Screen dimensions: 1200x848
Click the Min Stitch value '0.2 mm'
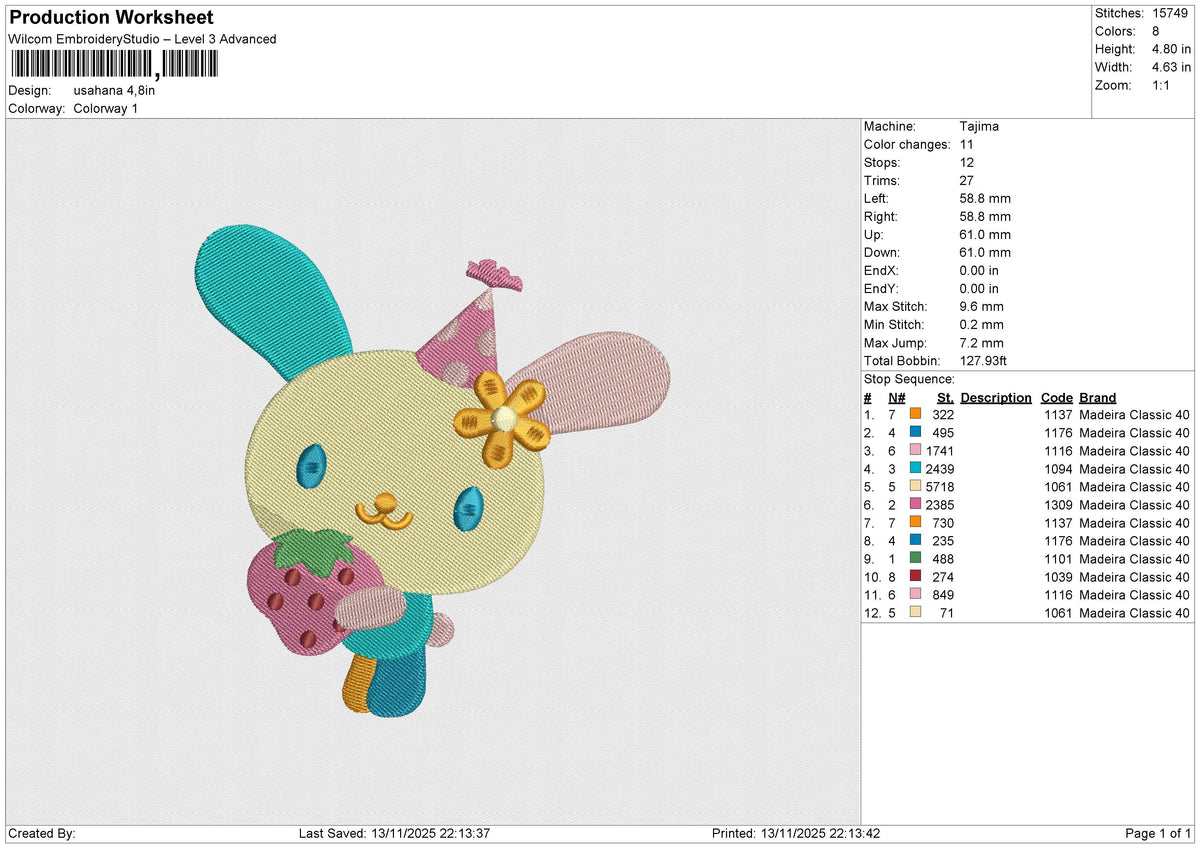[981, 325]
